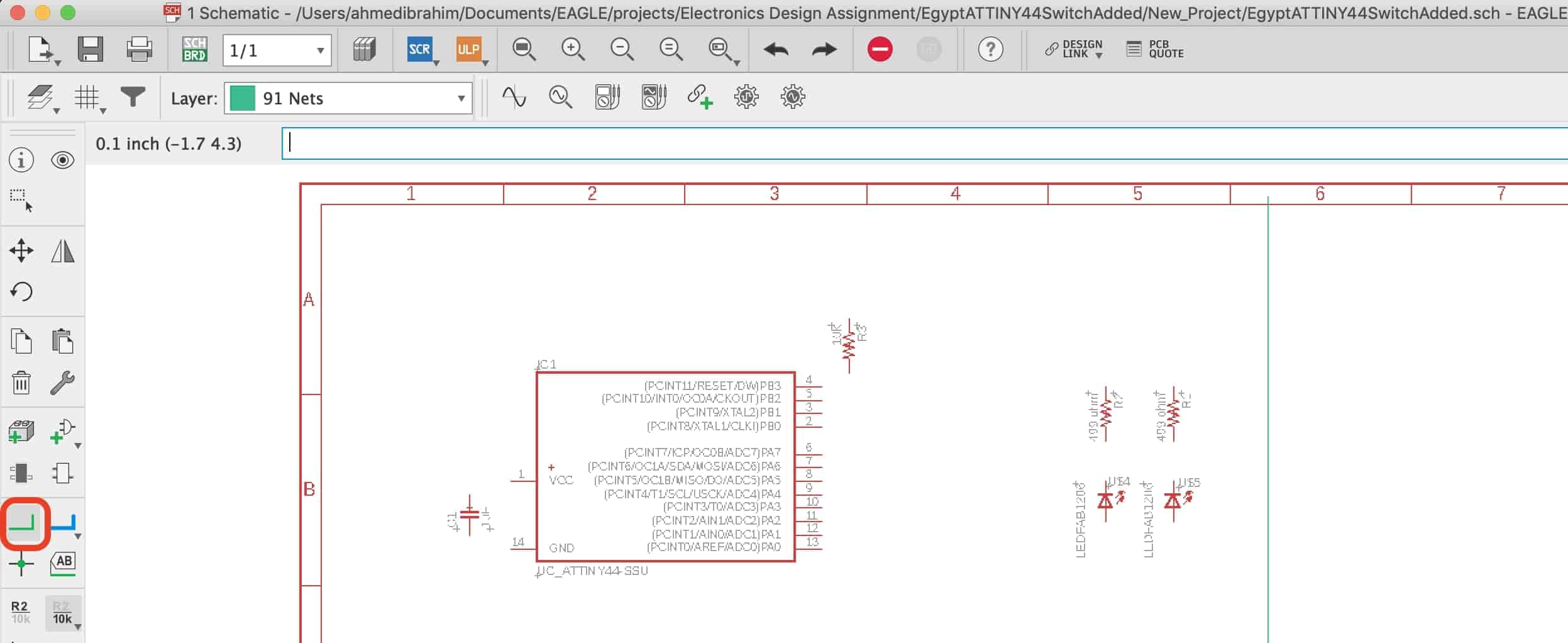Select the Junction tool
The width and height of the screenshot is (1568, 643).
[x=21, y=563]
